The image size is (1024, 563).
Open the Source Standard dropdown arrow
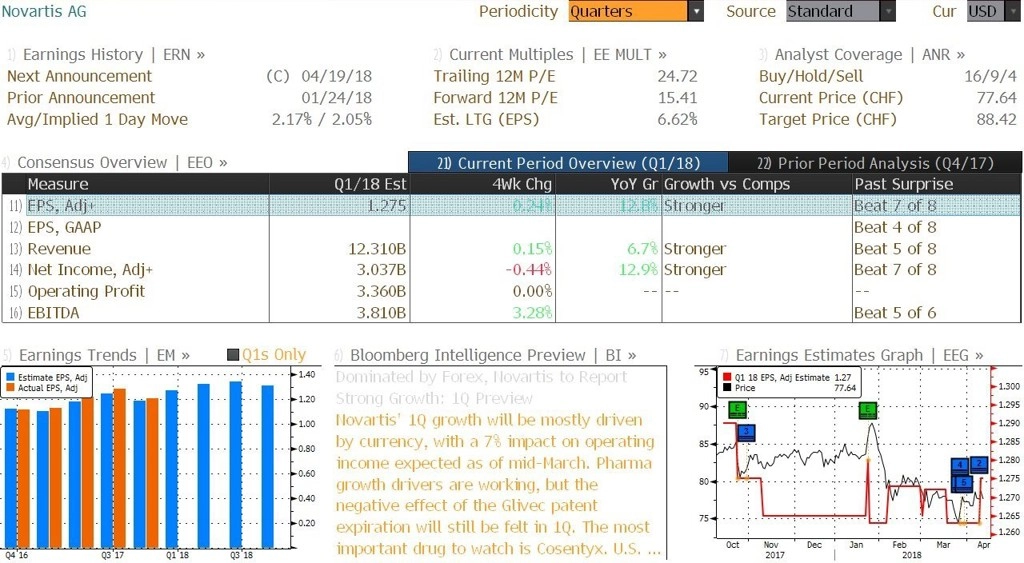888,11
